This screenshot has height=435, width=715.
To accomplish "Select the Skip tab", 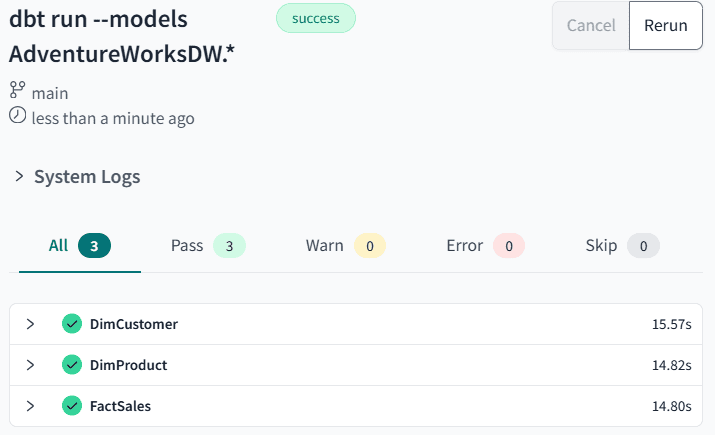I will point(621,246).
